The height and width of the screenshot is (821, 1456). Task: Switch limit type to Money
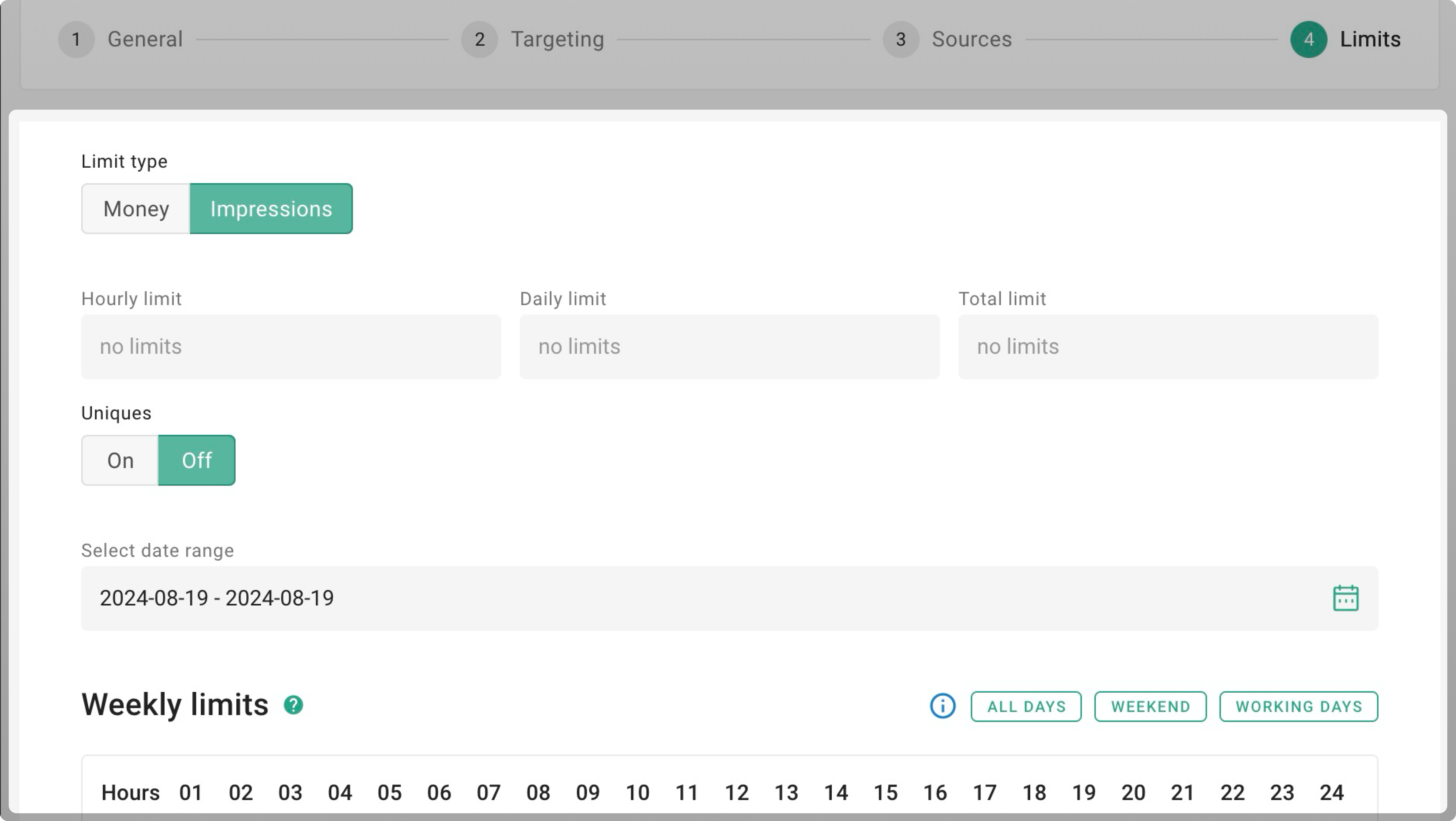[136, 208]
